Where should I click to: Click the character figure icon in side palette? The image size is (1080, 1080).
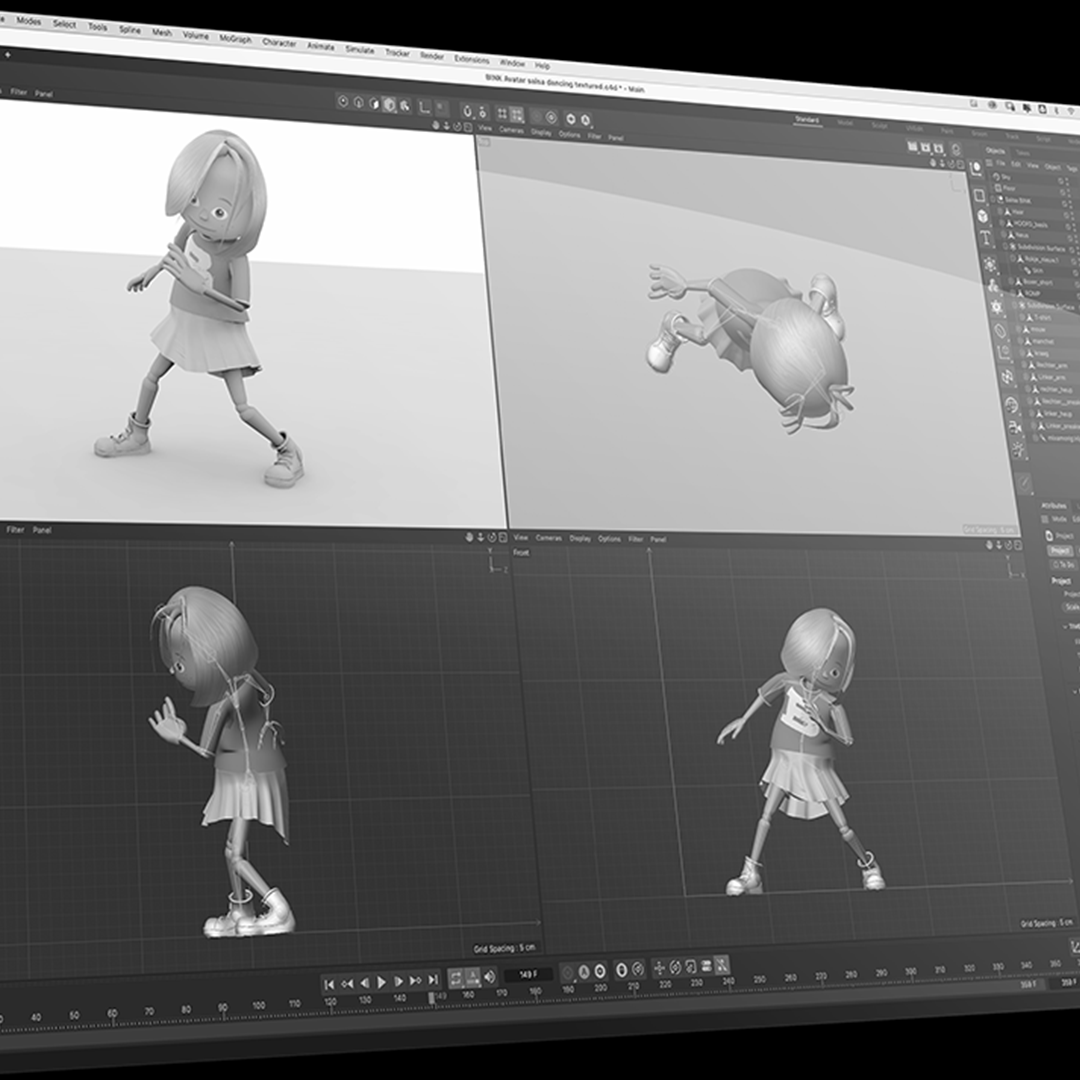pos(993,285)
